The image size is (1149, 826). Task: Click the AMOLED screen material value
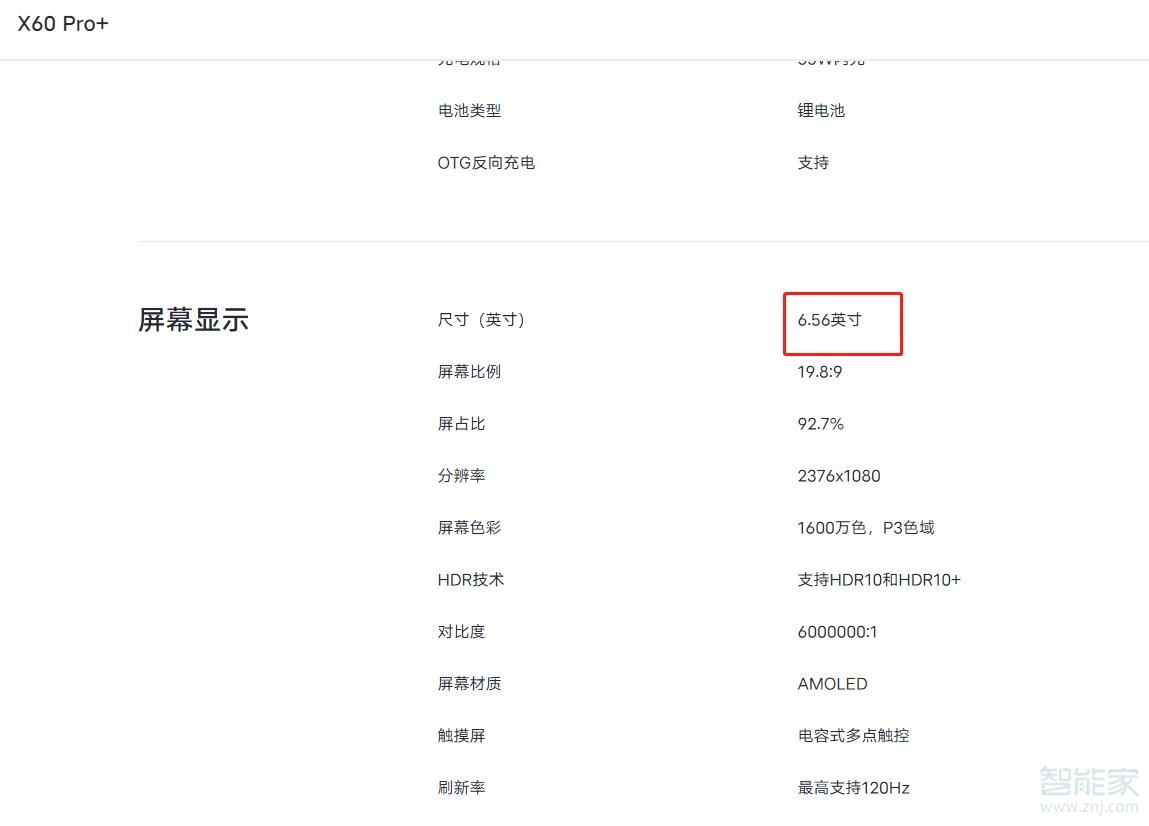[833, 684]
